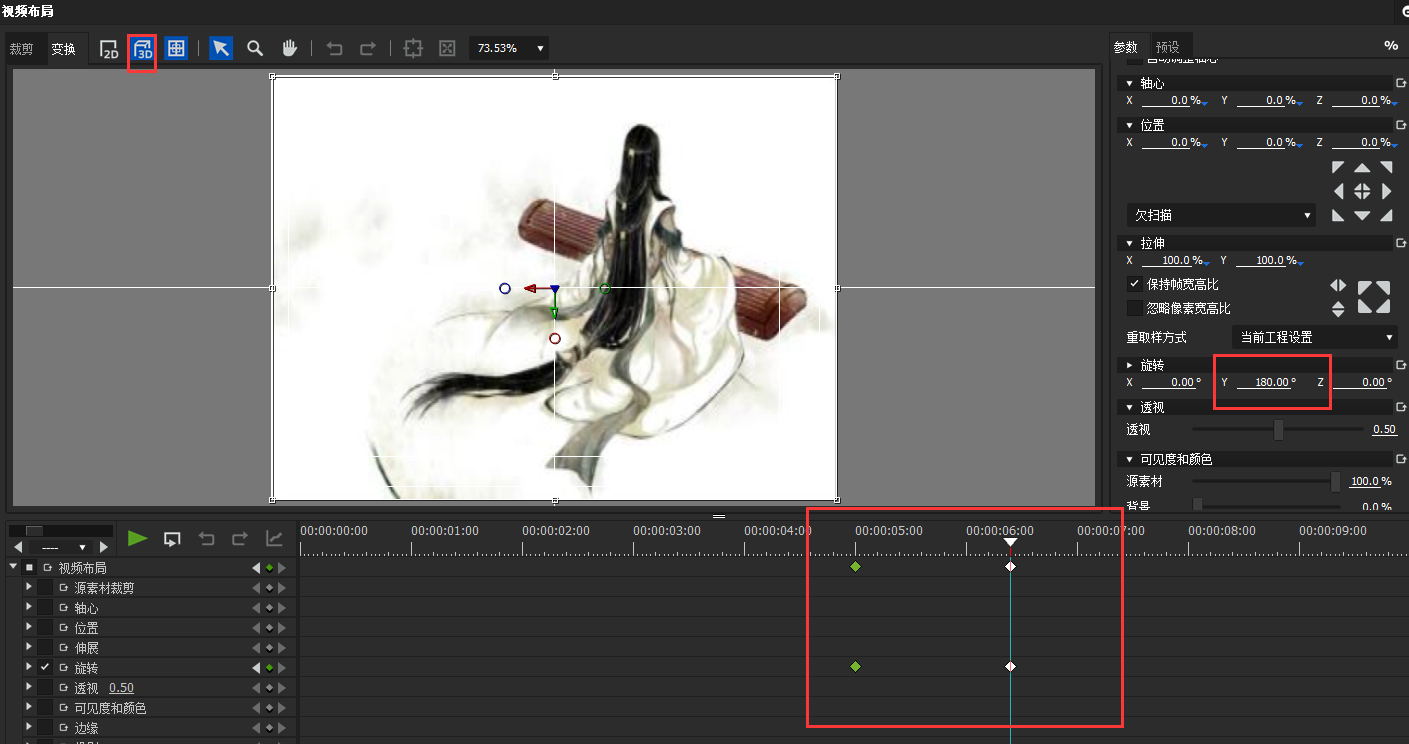Adjust the 背景 opacity slider handle
Viewport: 1409px width, 744px height.
coord(1197,506)
